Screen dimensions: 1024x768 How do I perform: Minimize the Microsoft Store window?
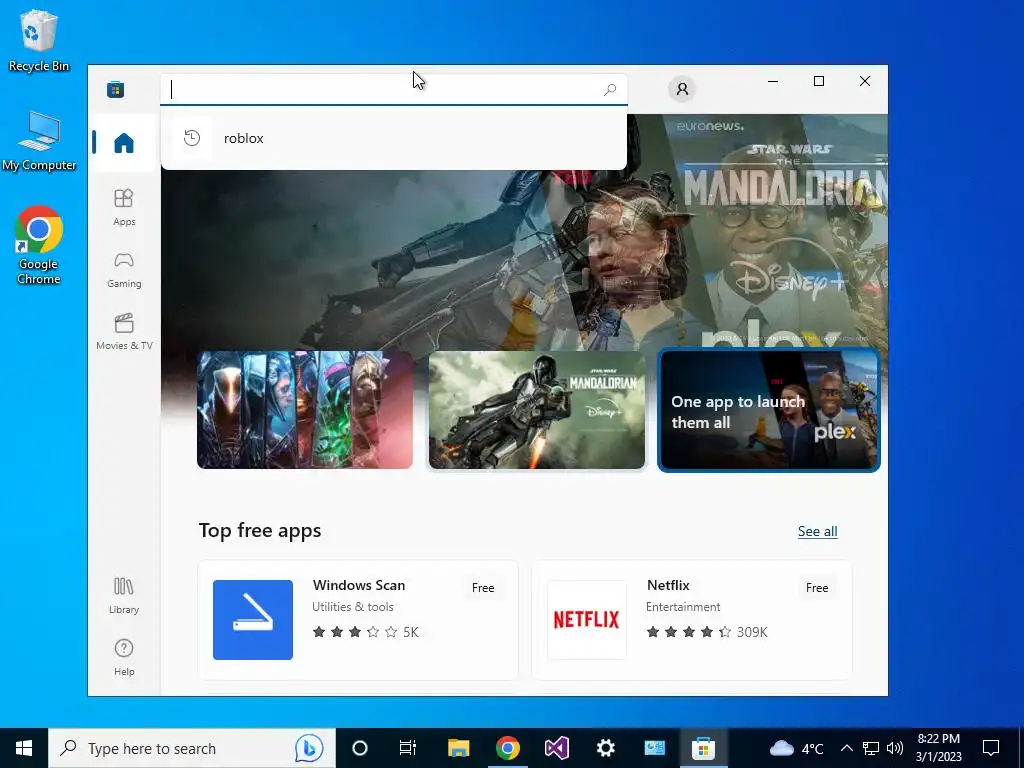(773, 81)
